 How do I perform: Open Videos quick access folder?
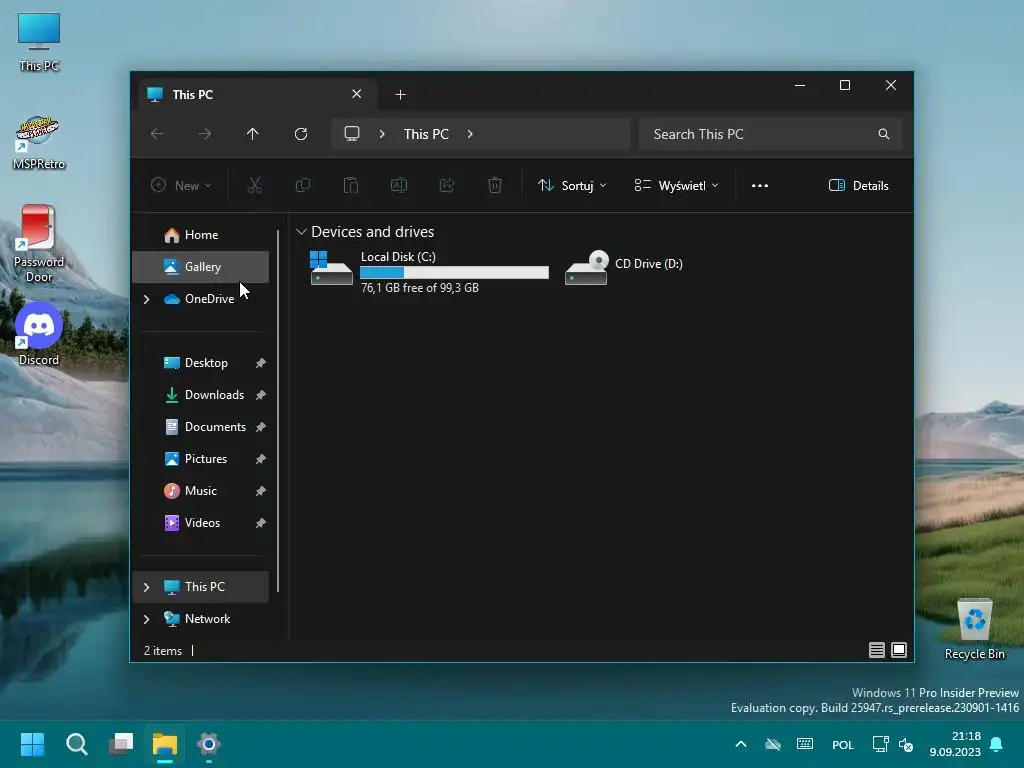[200, 522]
